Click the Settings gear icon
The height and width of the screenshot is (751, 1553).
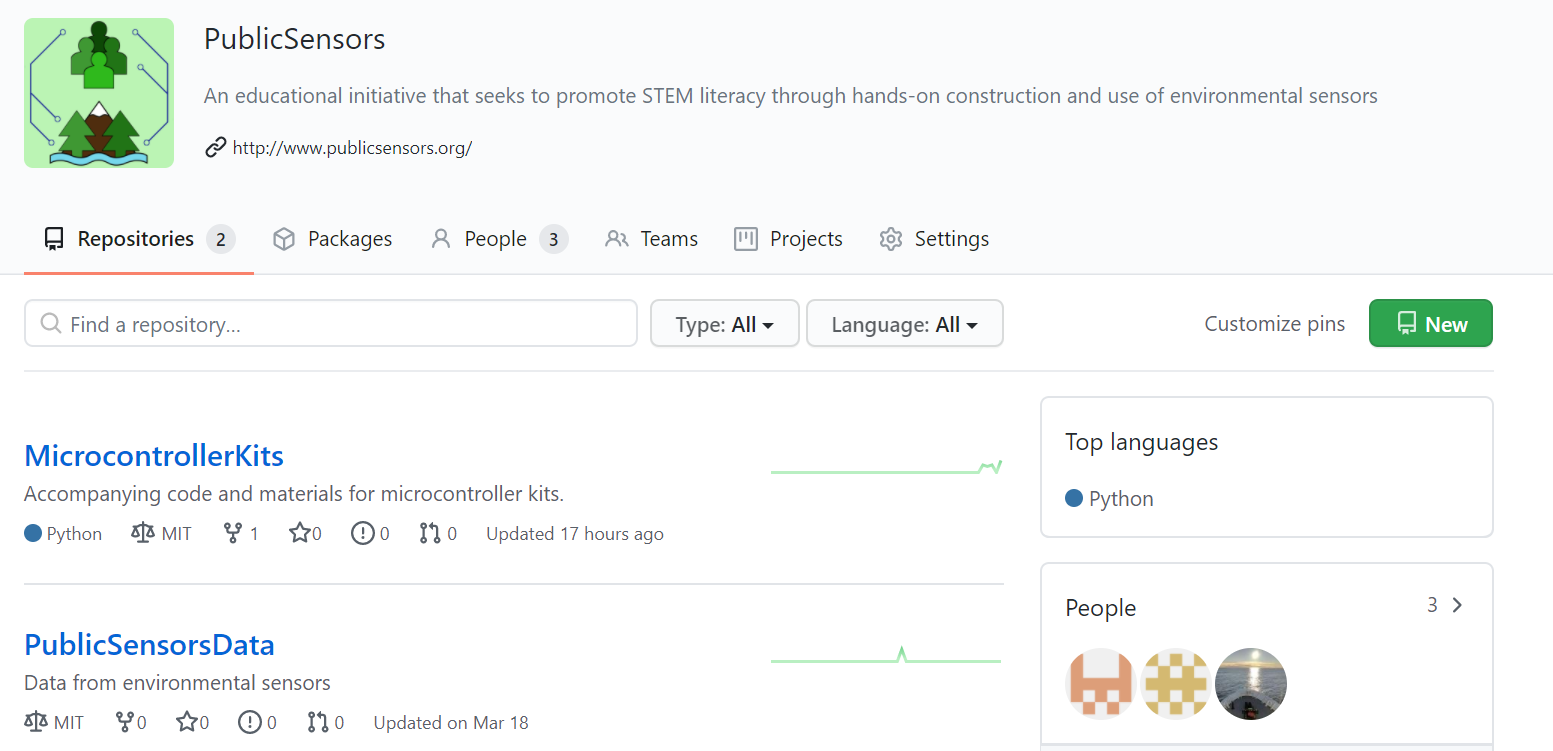pyautogui.click(x=890, y=238)
